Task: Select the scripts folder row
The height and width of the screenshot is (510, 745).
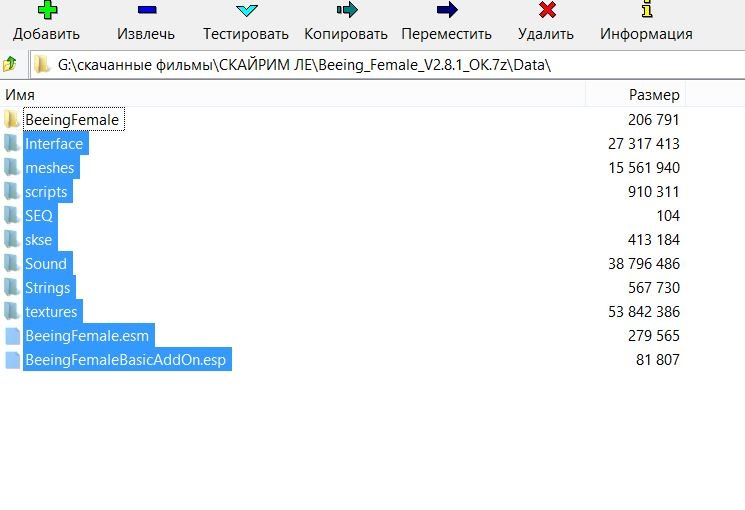Action: coord(46,192)
